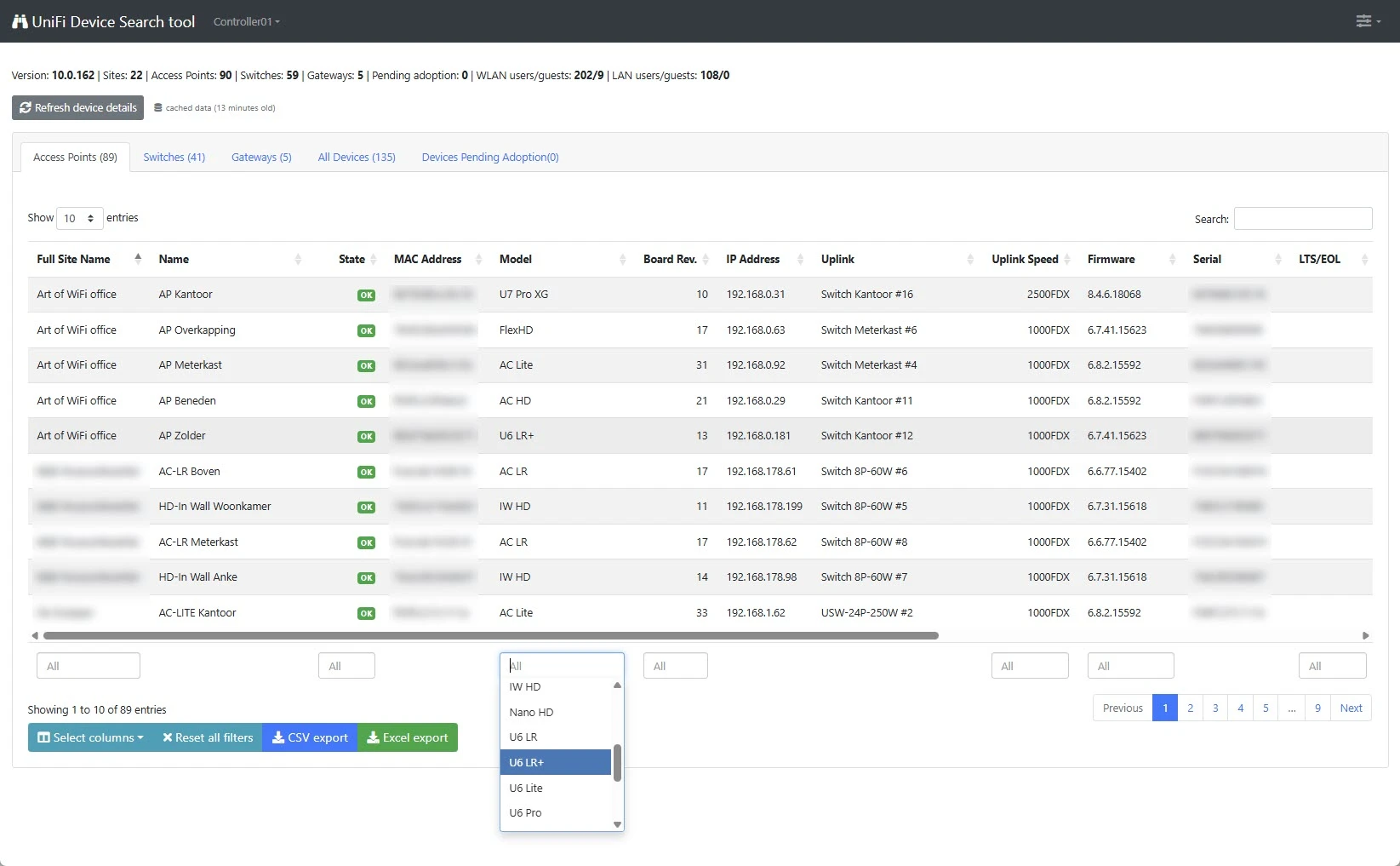Sort by Firmware column arrows
The width and height of the screenshot is (1400, 866).
click(x=1172, y=259)
